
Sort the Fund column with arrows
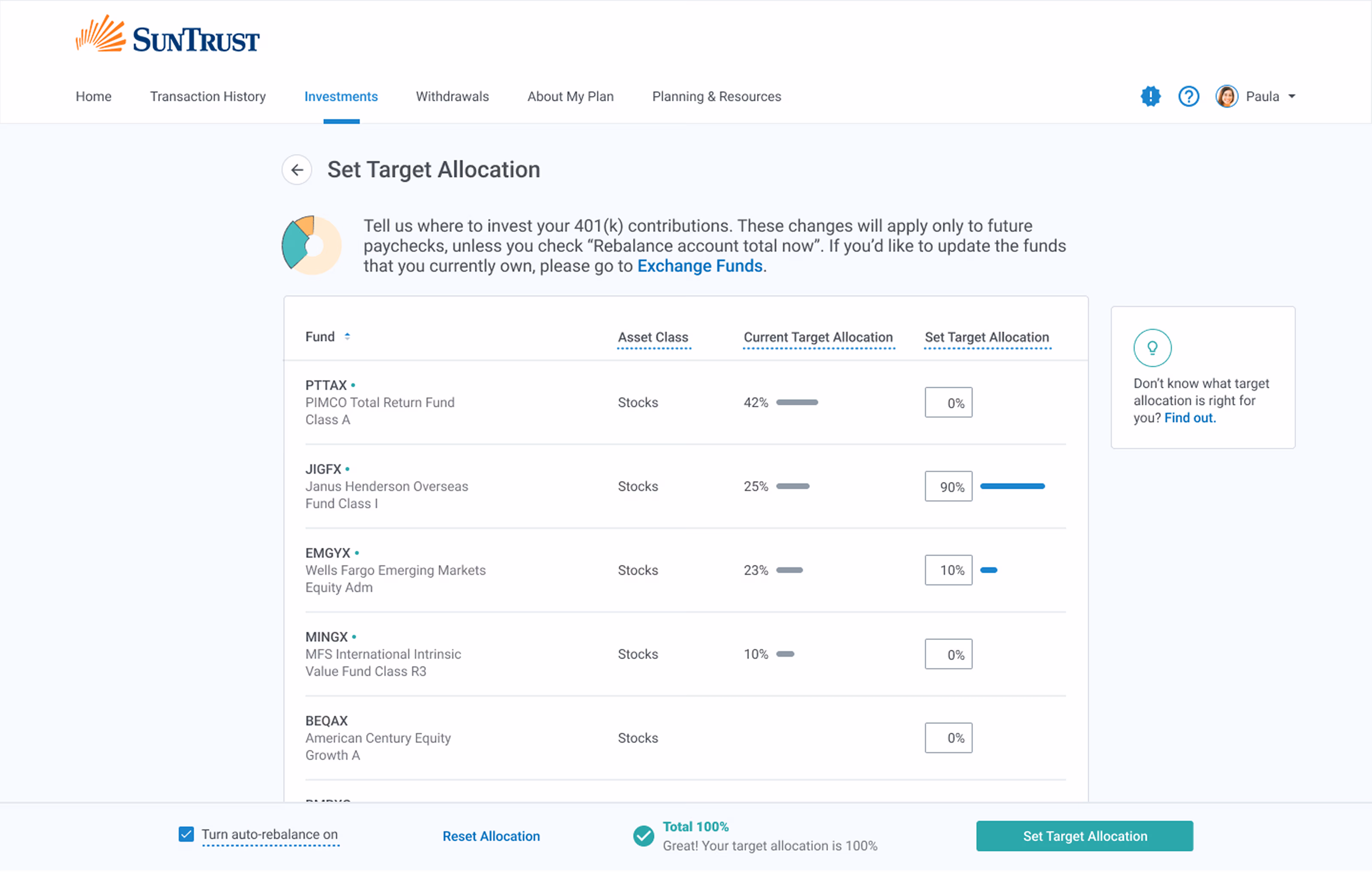[x=347, y=336]
